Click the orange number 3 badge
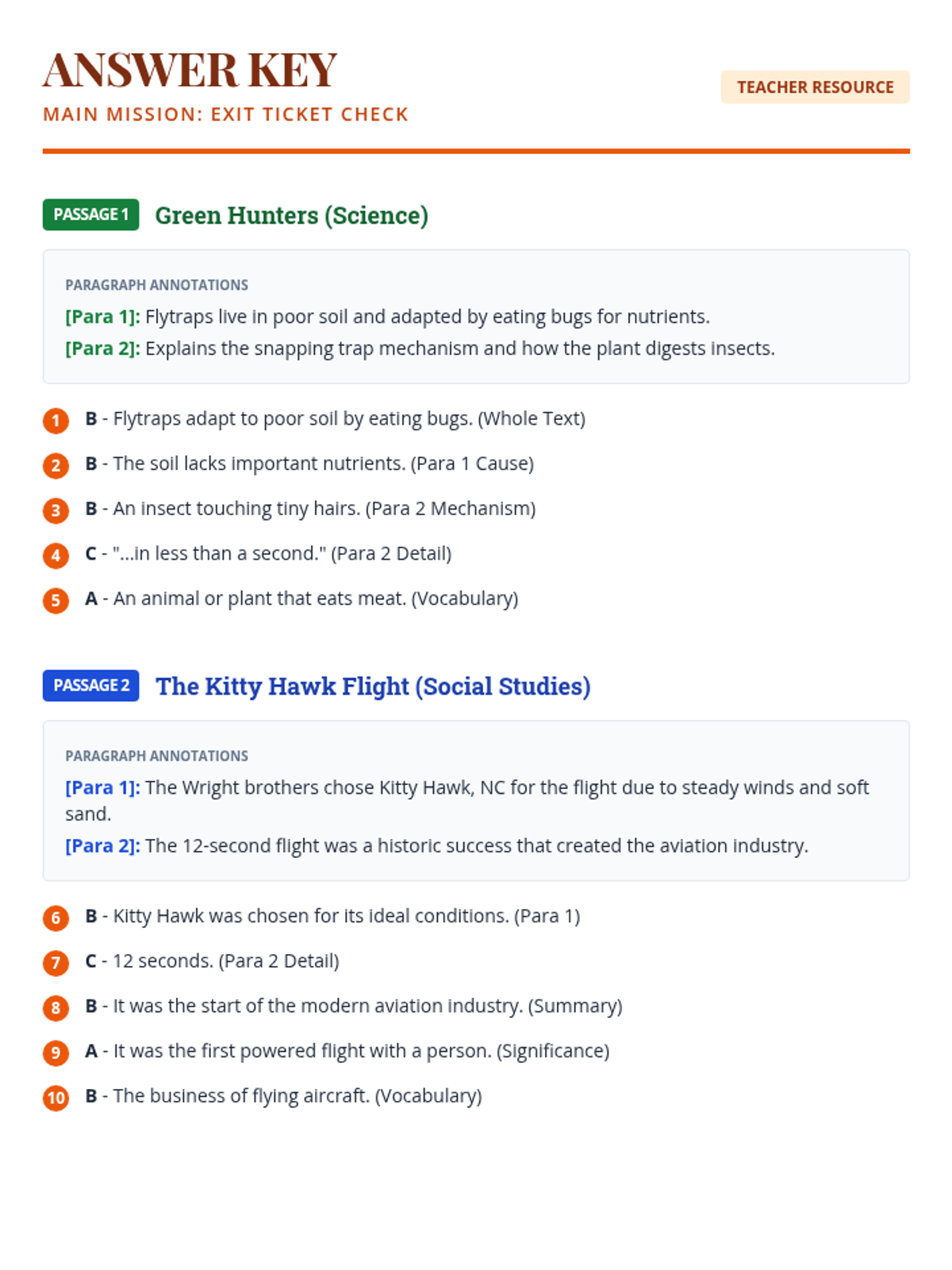952x1270 pixels. point(56,510)
